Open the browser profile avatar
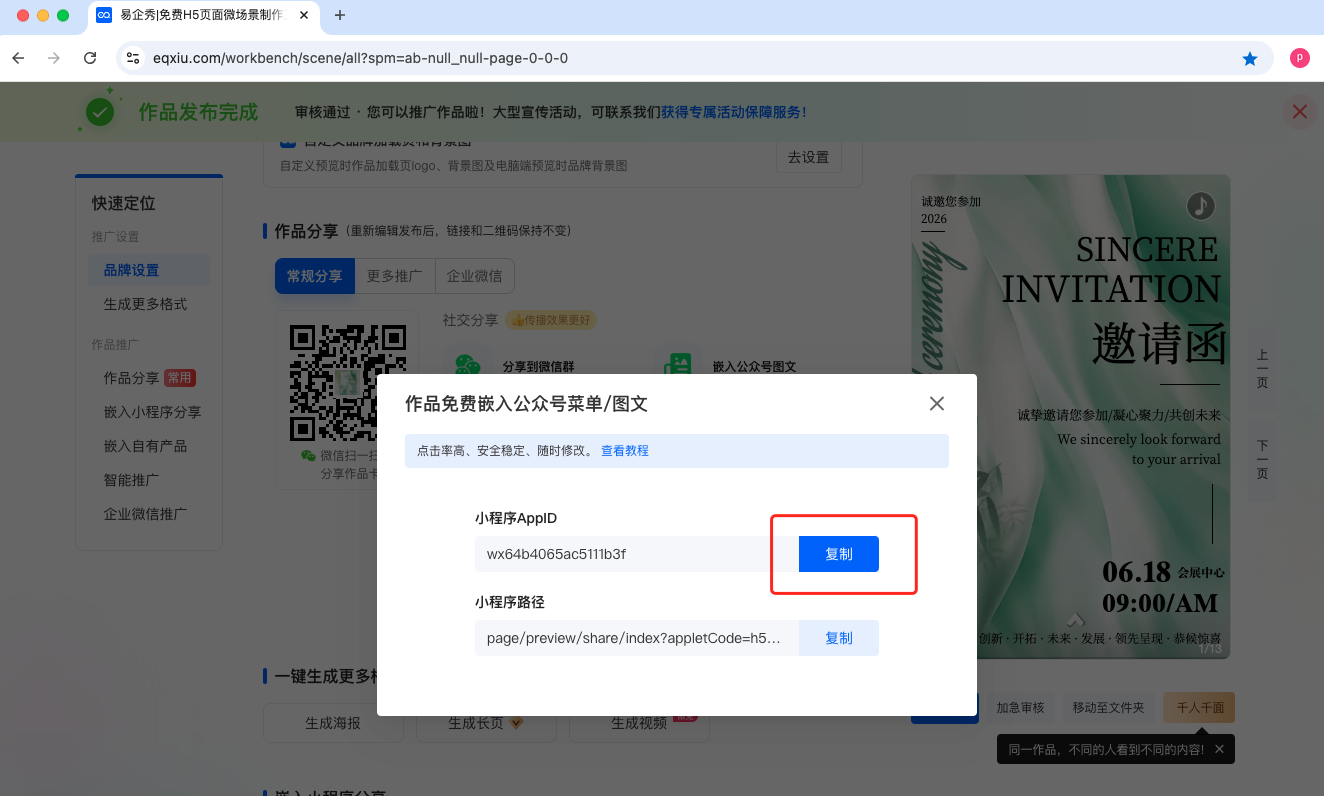The height and width of the screenshot is (796, 1324). 1299,58
